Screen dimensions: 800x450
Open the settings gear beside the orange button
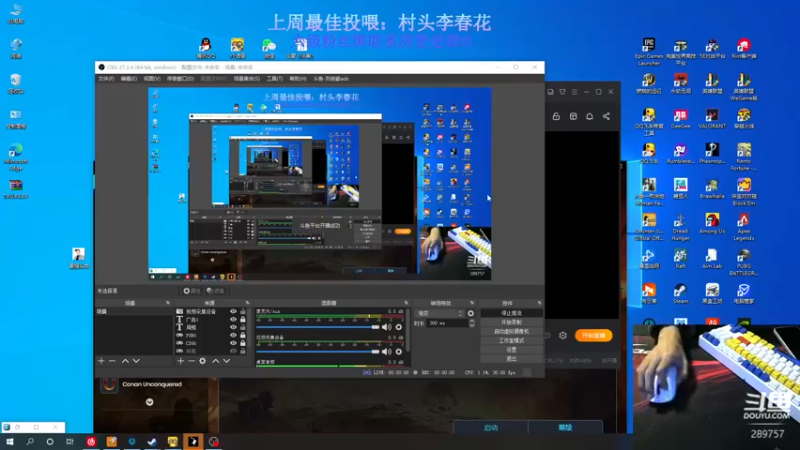coord(563,335)
